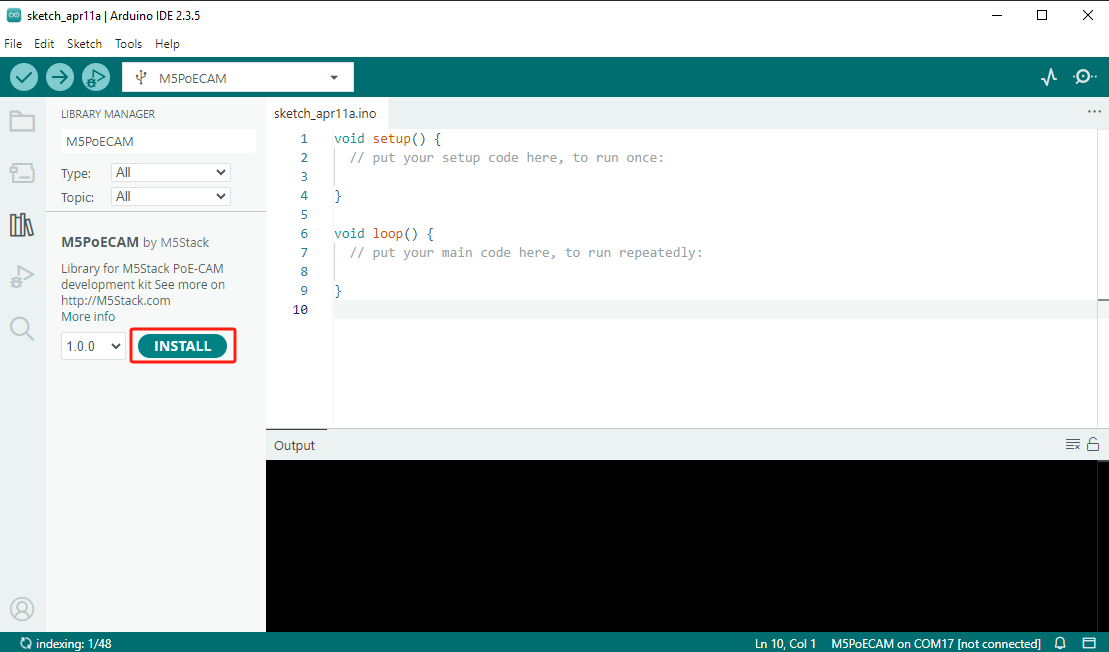Open the 1.0.0 version dropdown

point(93,347)
